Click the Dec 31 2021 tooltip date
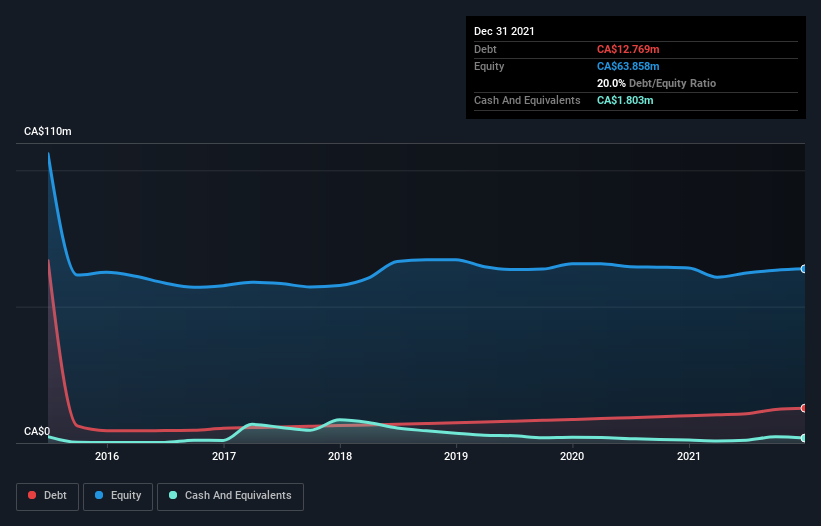The image size is (821, 526). point(504,31)
